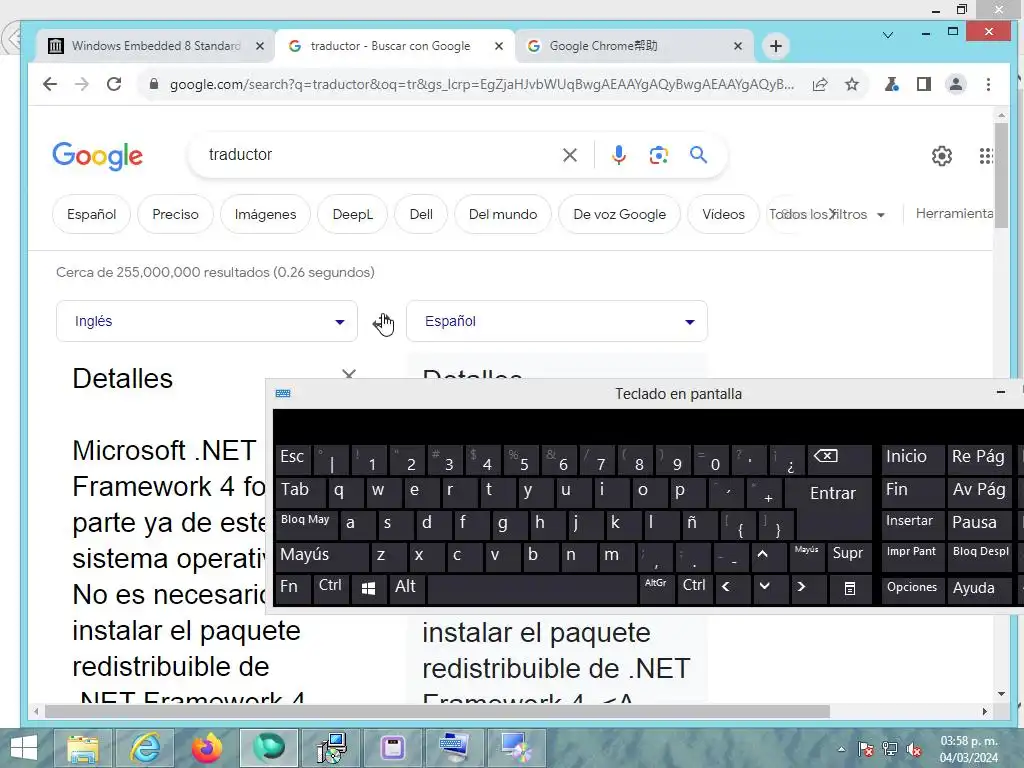This screenshot has width=1024, height=768.
Task: Click the share page icon in address bar
Action: 820,84
